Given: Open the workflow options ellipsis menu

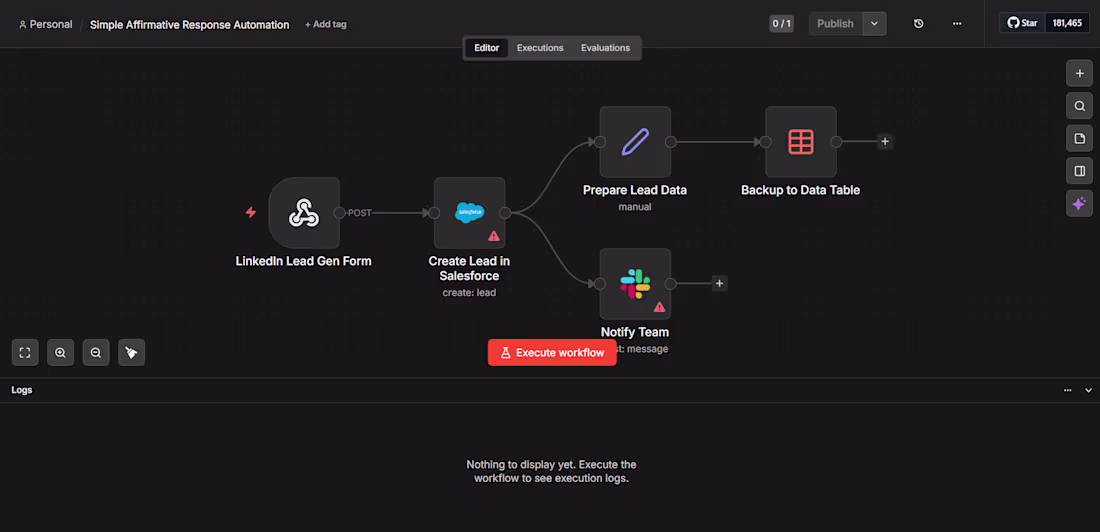Looking at the screenshot, I should point(957,23).
